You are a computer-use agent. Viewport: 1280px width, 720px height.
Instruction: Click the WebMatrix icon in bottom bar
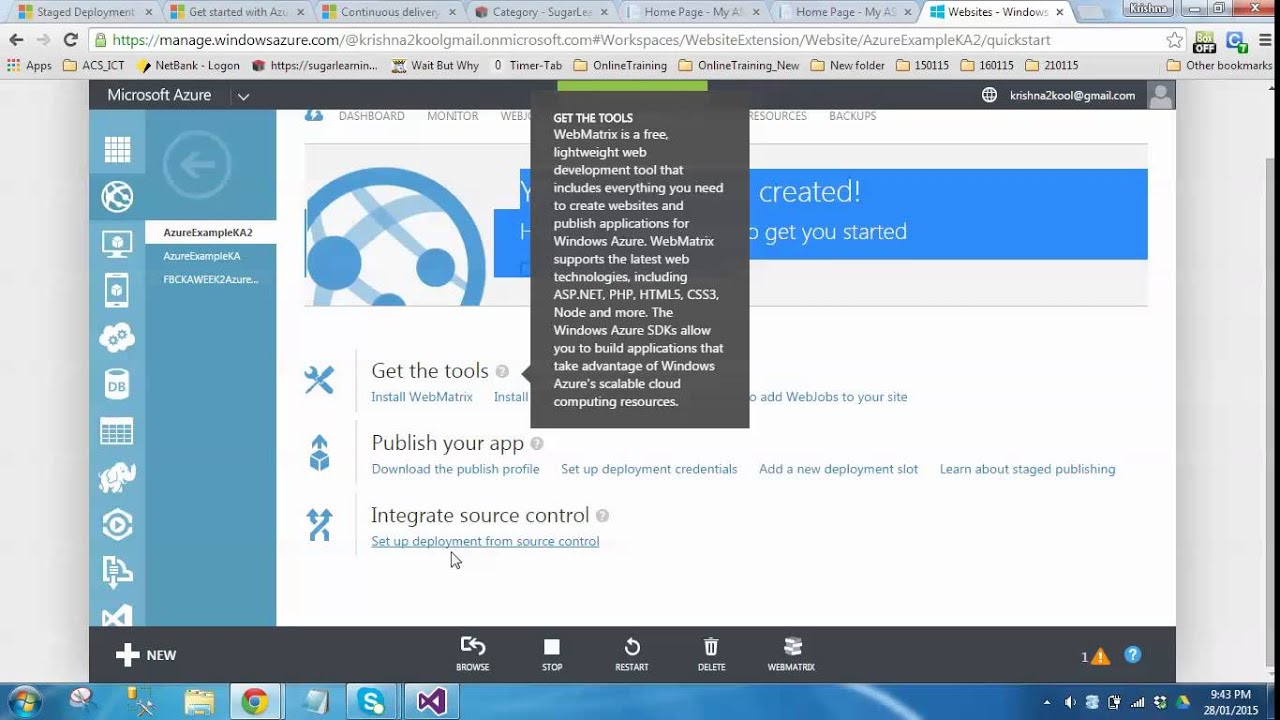click(791, 654)
